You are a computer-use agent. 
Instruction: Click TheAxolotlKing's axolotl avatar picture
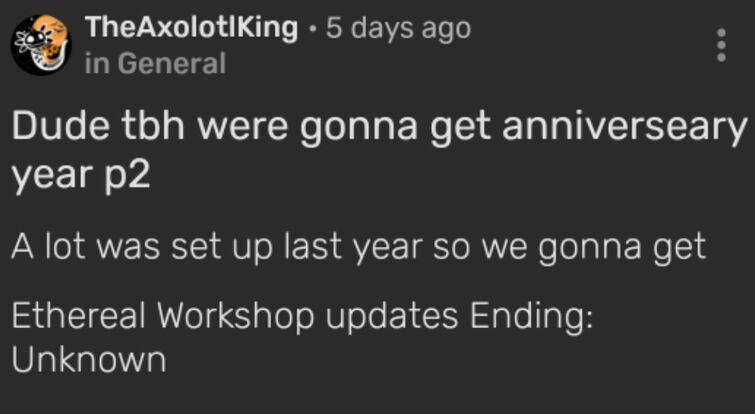coord(41,45)
